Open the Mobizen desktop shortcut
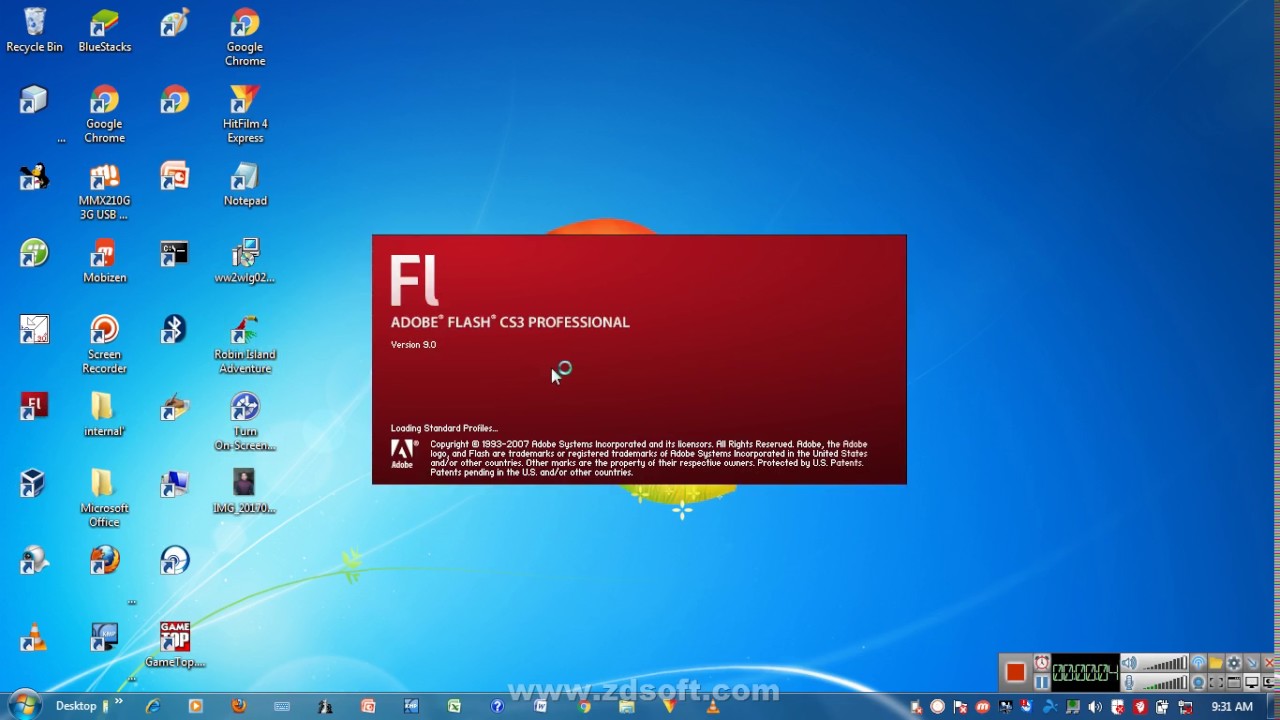 point(104,261)
